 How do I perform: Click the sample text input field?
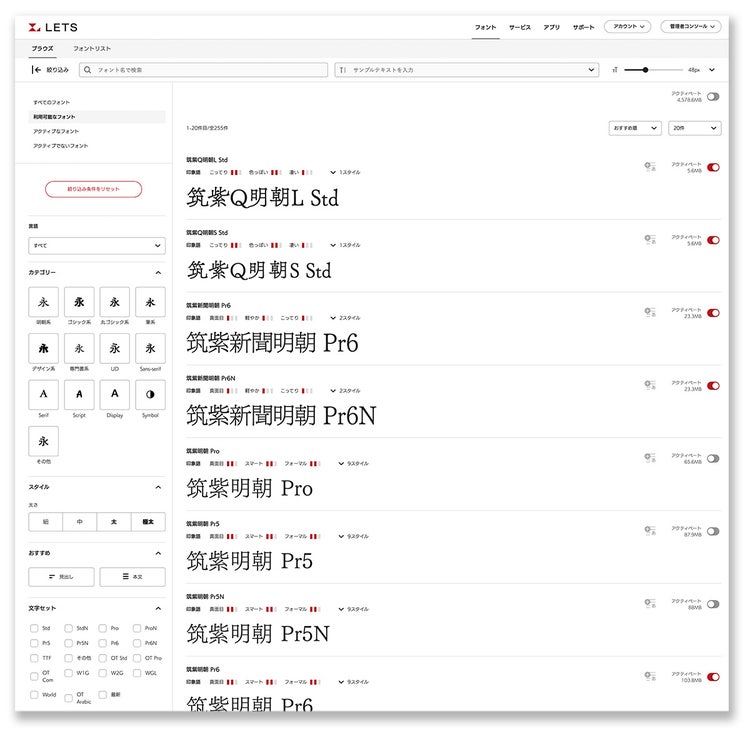pyautogui.click(x=466, y=70)
